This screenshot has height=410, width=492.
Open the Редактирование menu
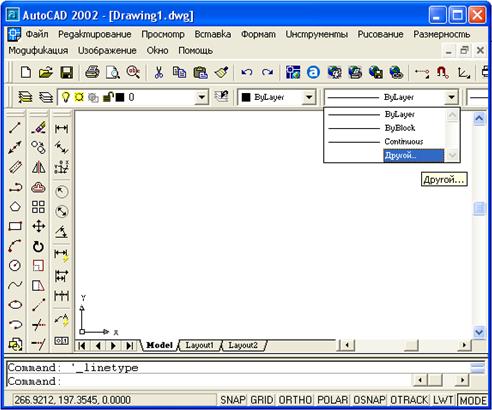point(95,34)
